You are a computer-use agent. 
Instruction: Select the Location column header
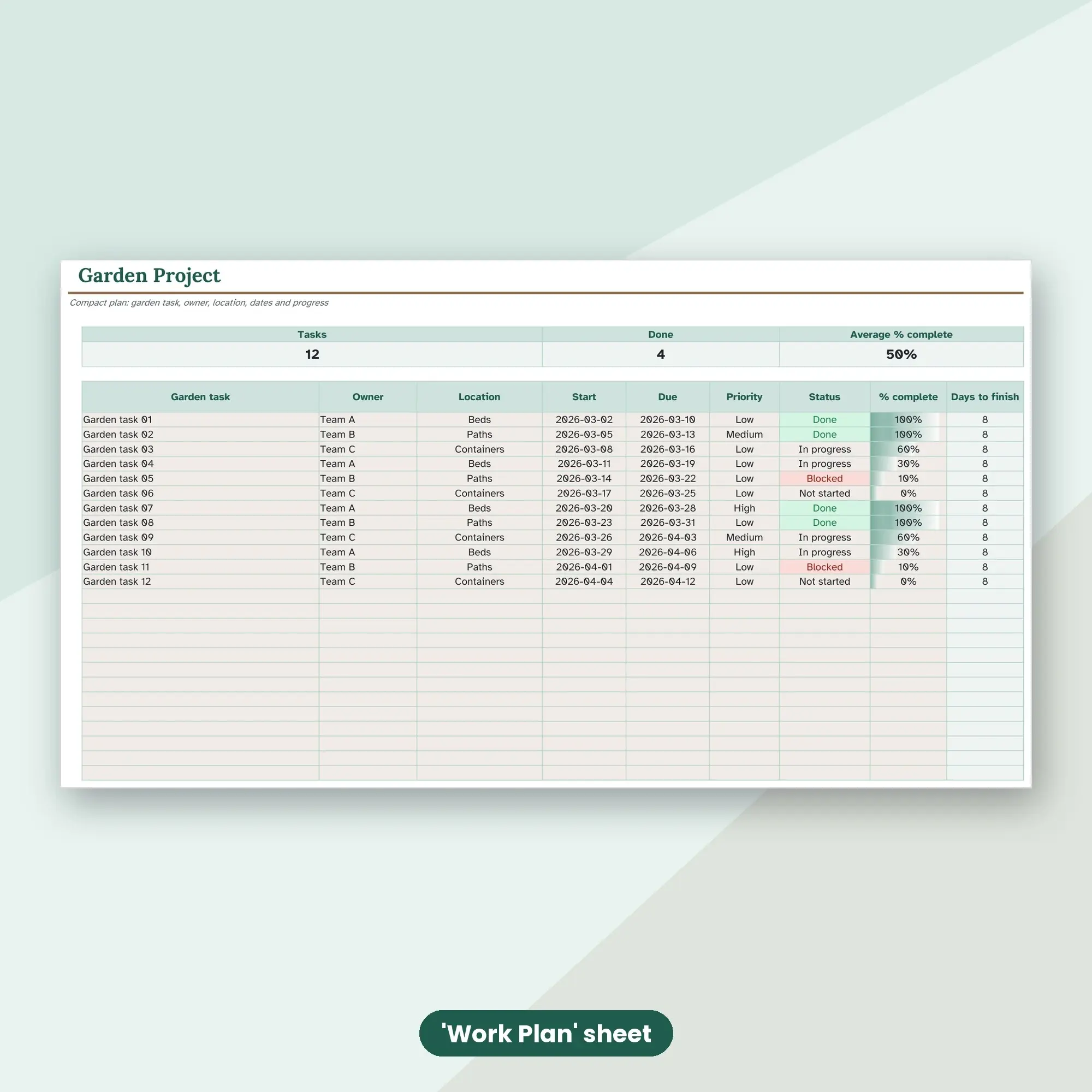pyautogui.click(x=479, y=397)
